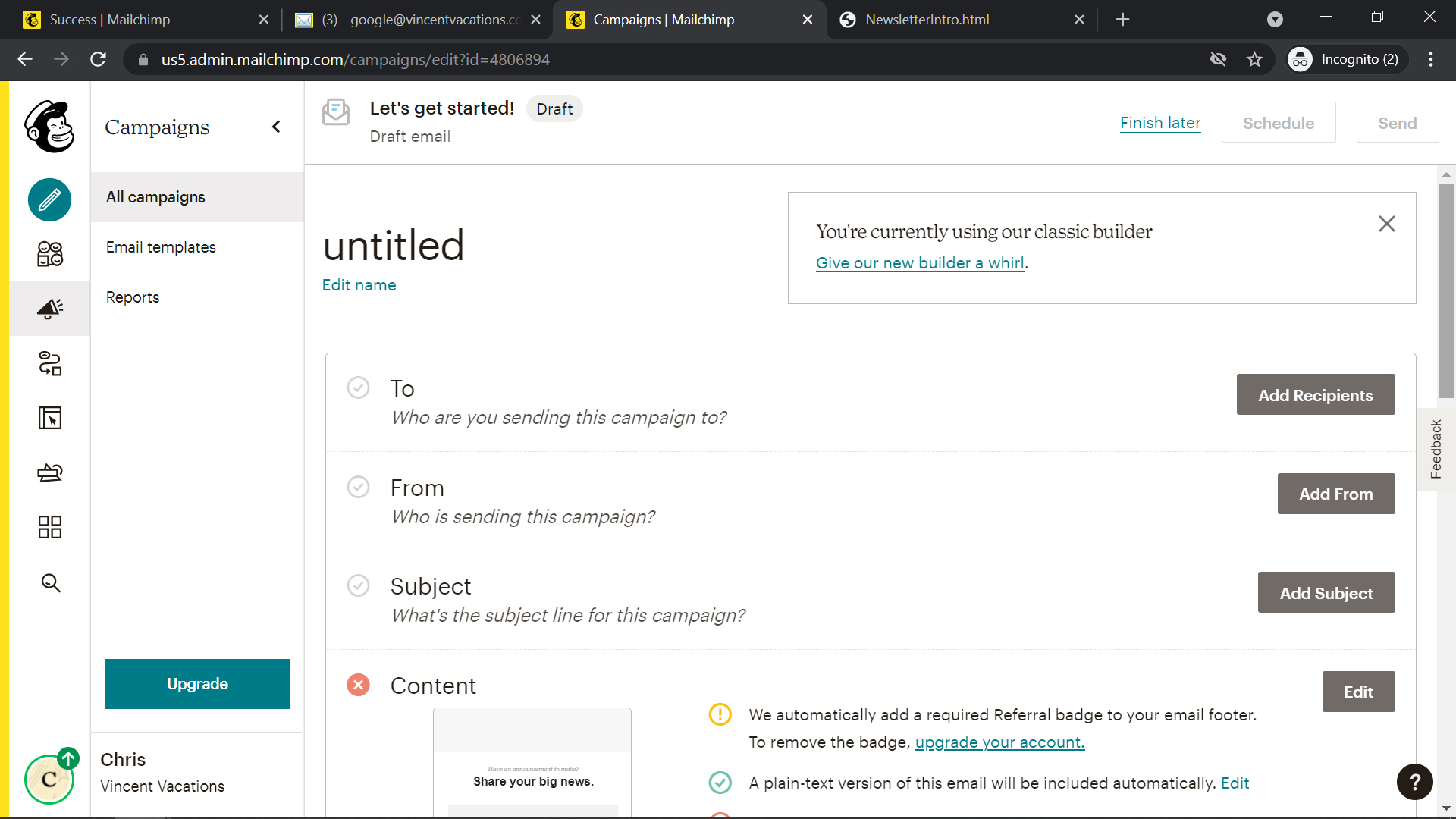Open a new browser tab
The image size is (1456, 819).
tap(1122, 20)
